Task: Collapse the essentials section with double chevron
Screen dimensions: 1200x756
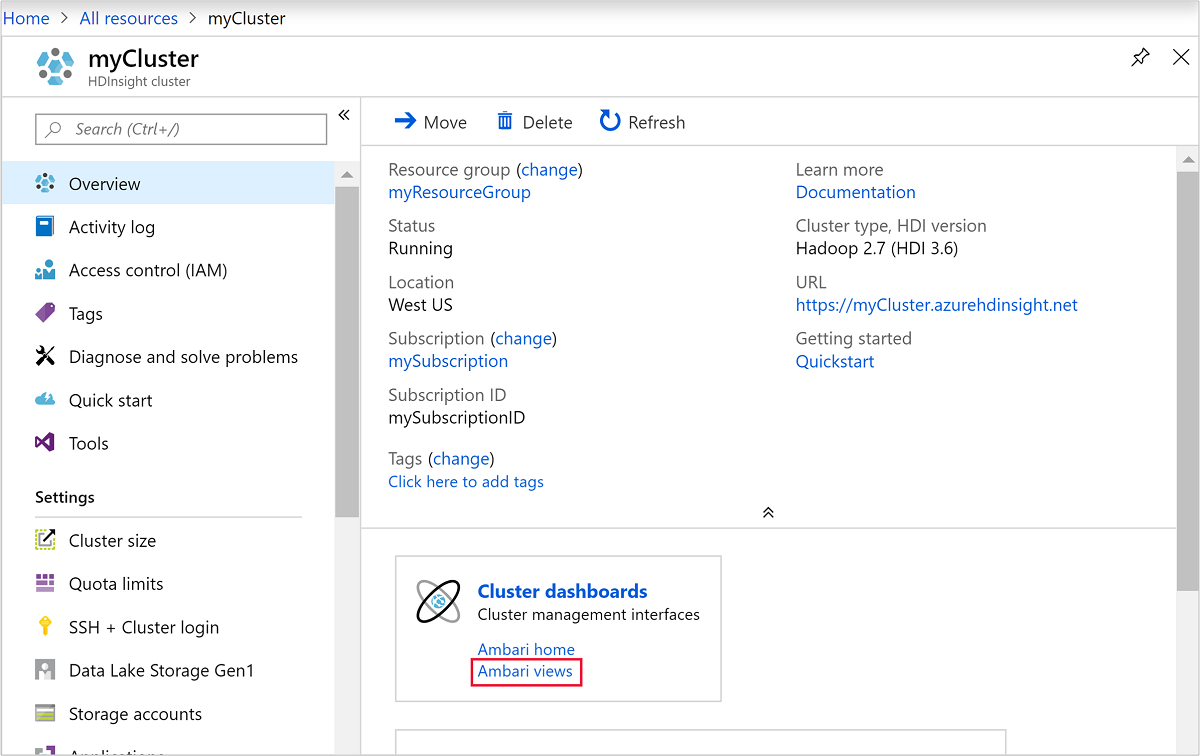Action: coord(768,512)
